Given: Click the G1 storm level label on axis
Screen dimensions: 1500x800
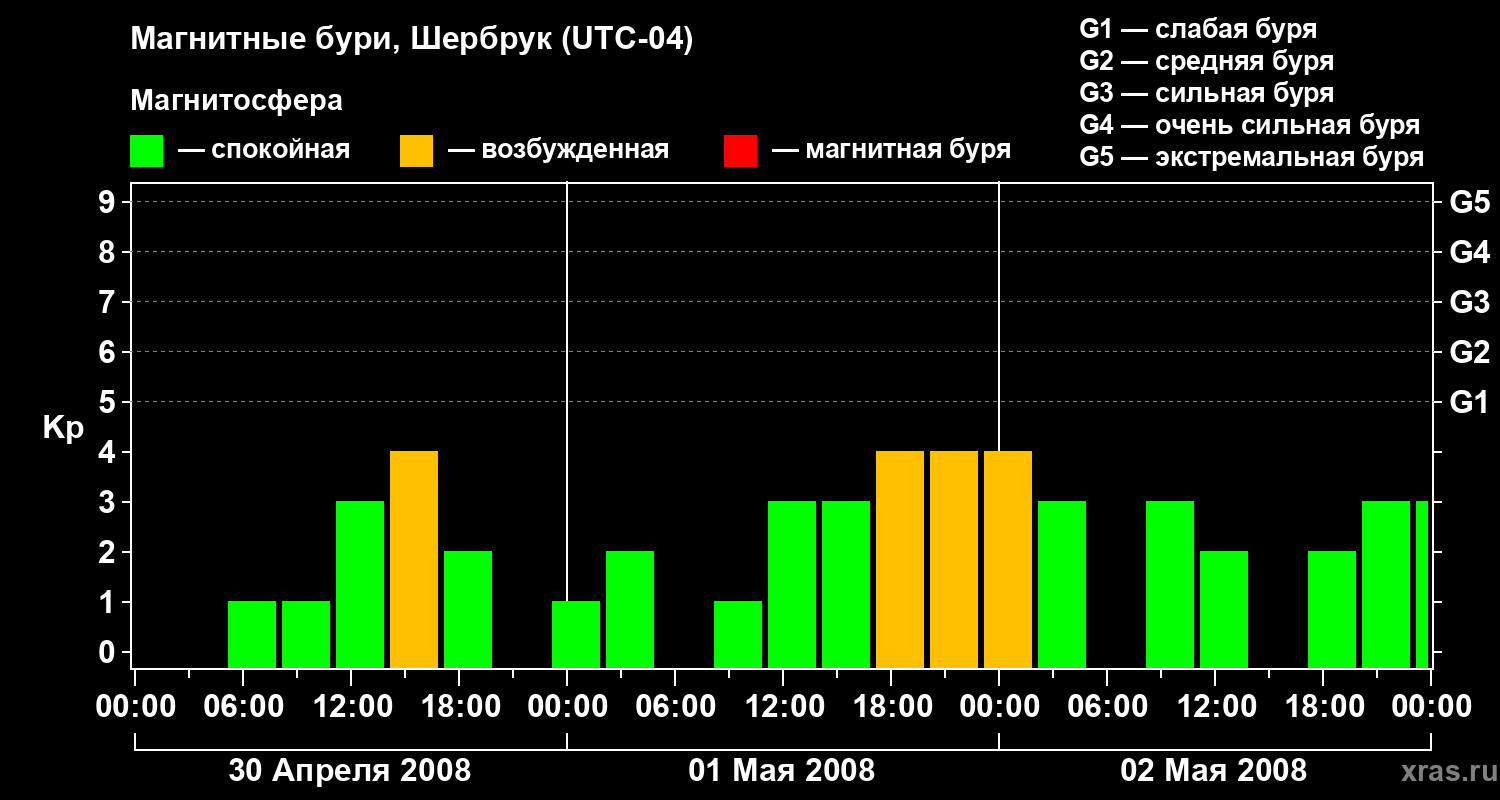Looking at the screenshot, I should (x=1469, y=403).
